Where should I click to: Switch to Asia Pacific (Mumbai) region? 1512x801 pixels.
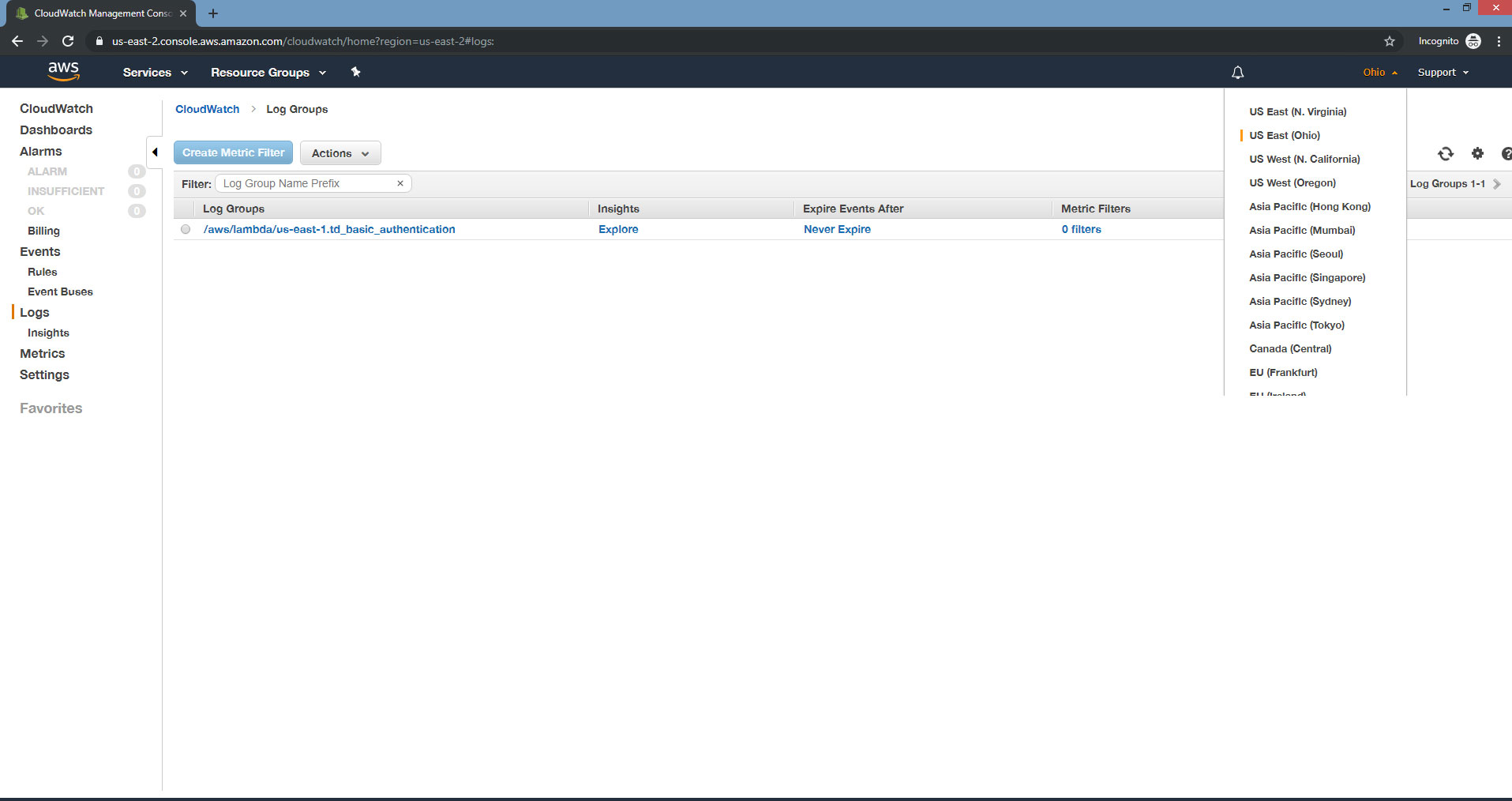[x=1302, y=231]
